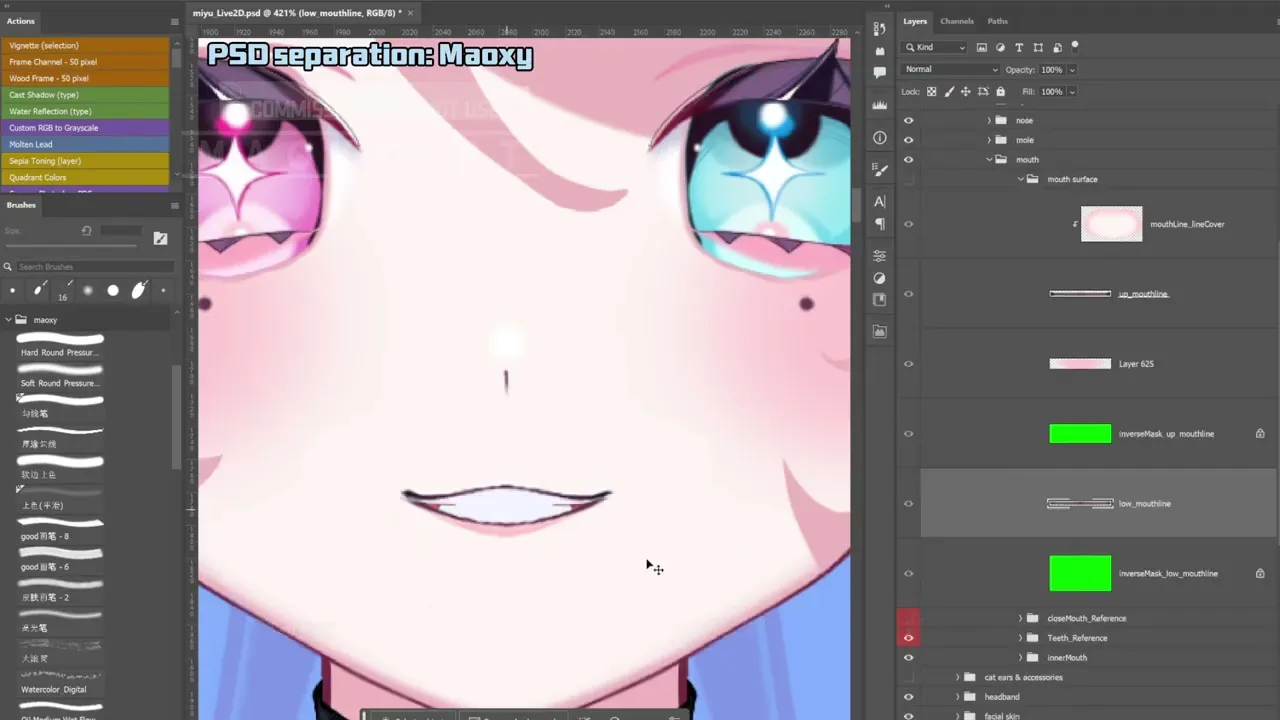Open the Comments panel speech-bubble icon

coord(880,72)
